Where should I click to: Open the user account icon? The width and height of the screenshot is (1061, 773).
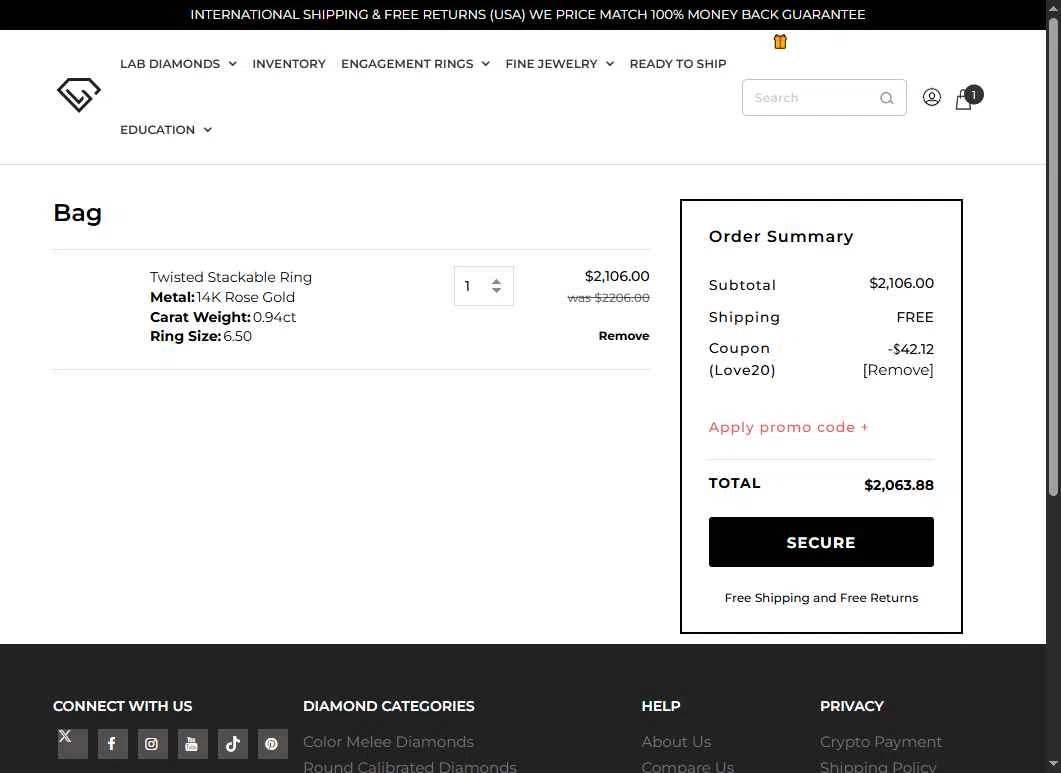click(x=932, y=97)
